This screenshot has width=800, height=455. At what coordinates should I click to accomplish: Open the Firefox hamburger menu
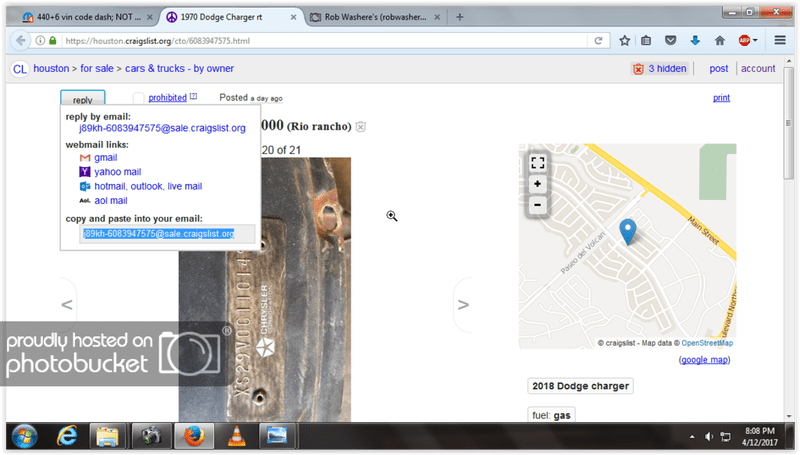pos(780,40)
